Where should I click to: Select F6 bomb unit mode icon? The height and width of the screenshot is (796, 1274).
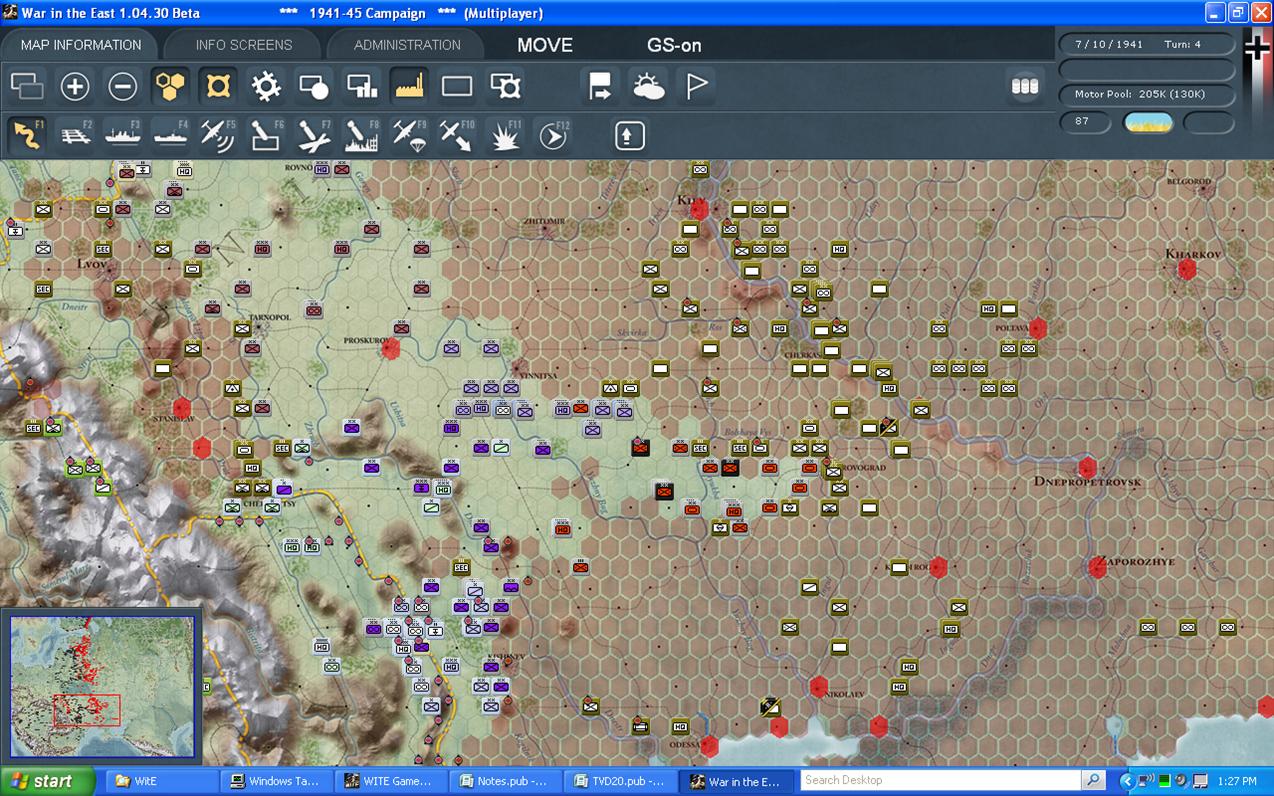(266, 135)
